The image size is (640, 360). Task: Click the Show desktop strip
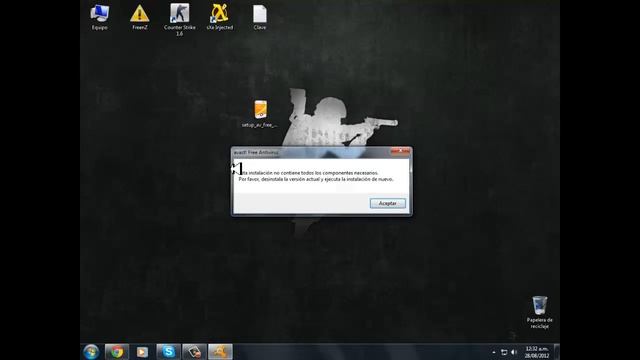(x=557, y=352)
